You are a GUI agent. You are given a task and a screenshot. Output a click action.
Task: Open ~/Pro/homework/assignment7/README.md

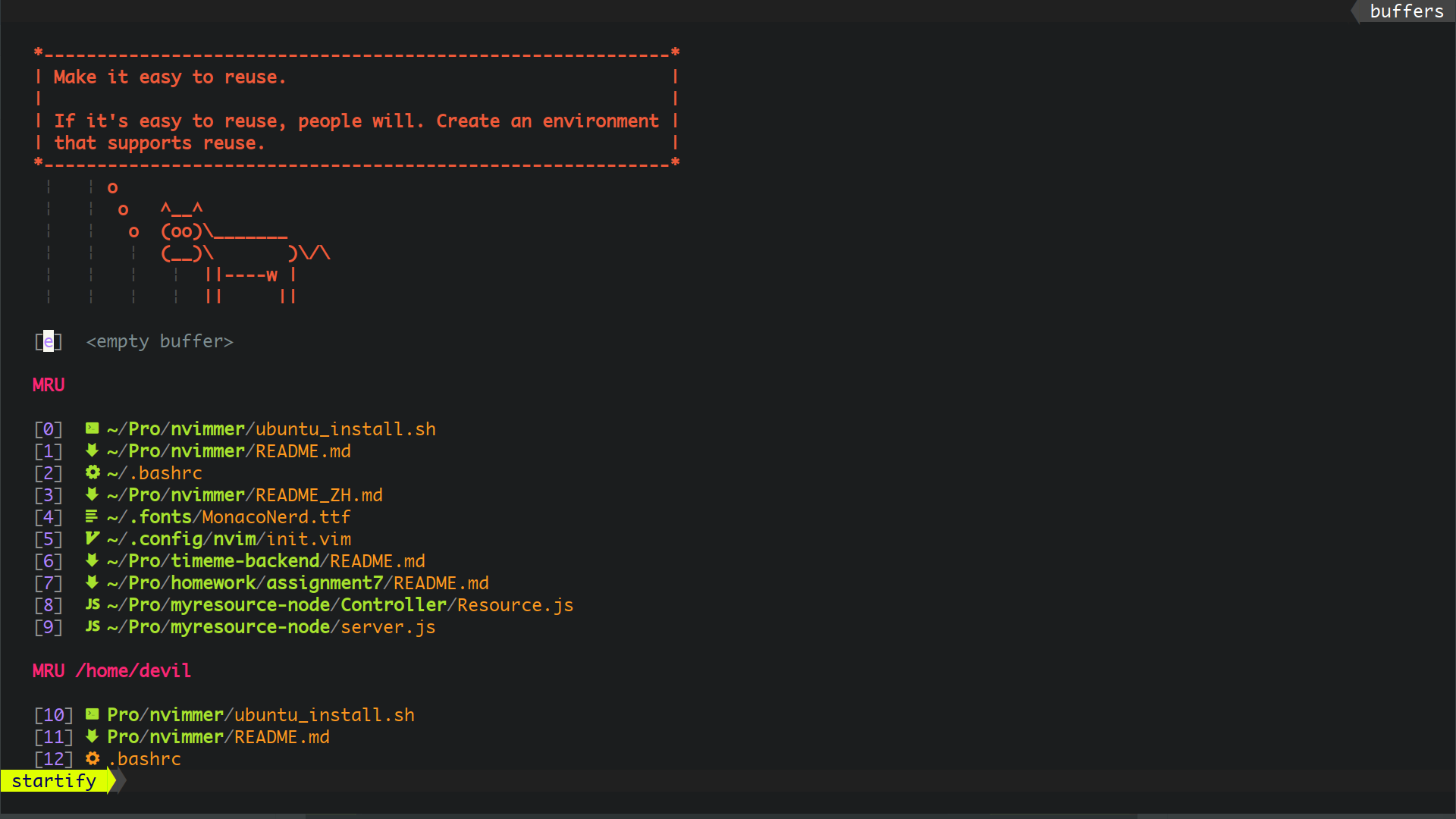(297, 583)
